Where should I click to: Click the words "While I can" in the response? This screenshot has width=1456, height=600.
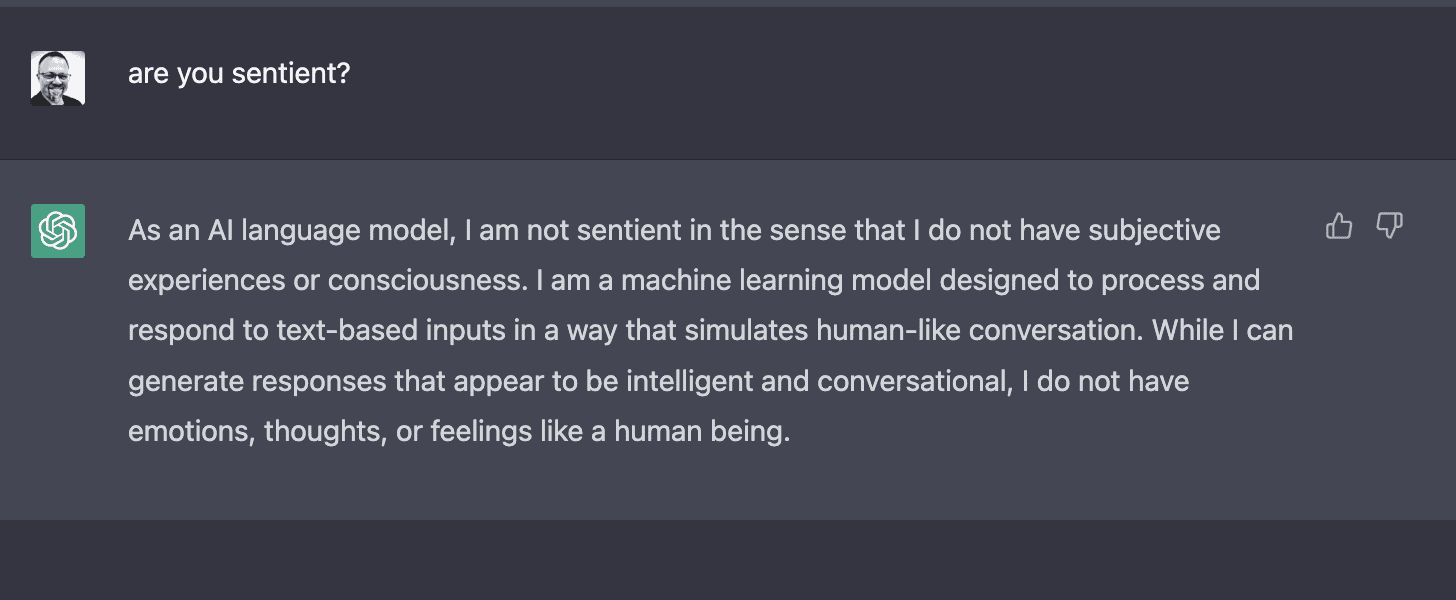click(x=1223, y=331)
